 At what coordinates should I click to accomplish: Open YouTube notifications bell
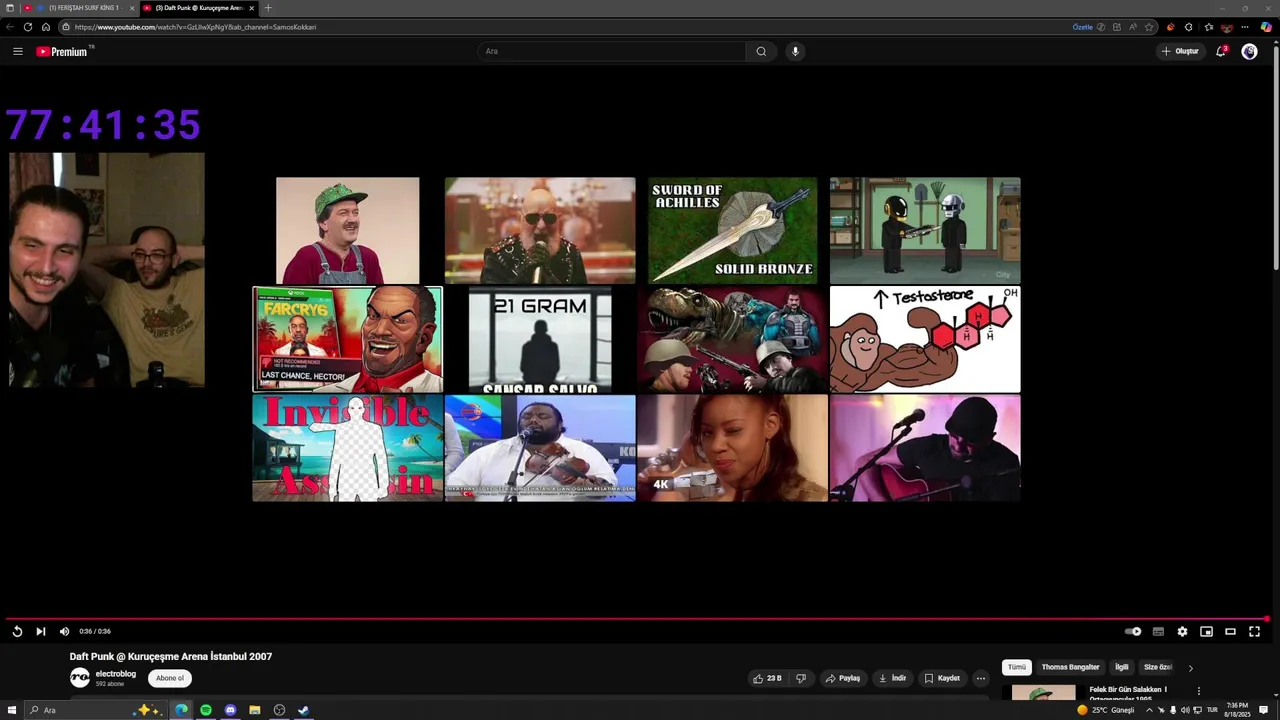click(1221, 51)
